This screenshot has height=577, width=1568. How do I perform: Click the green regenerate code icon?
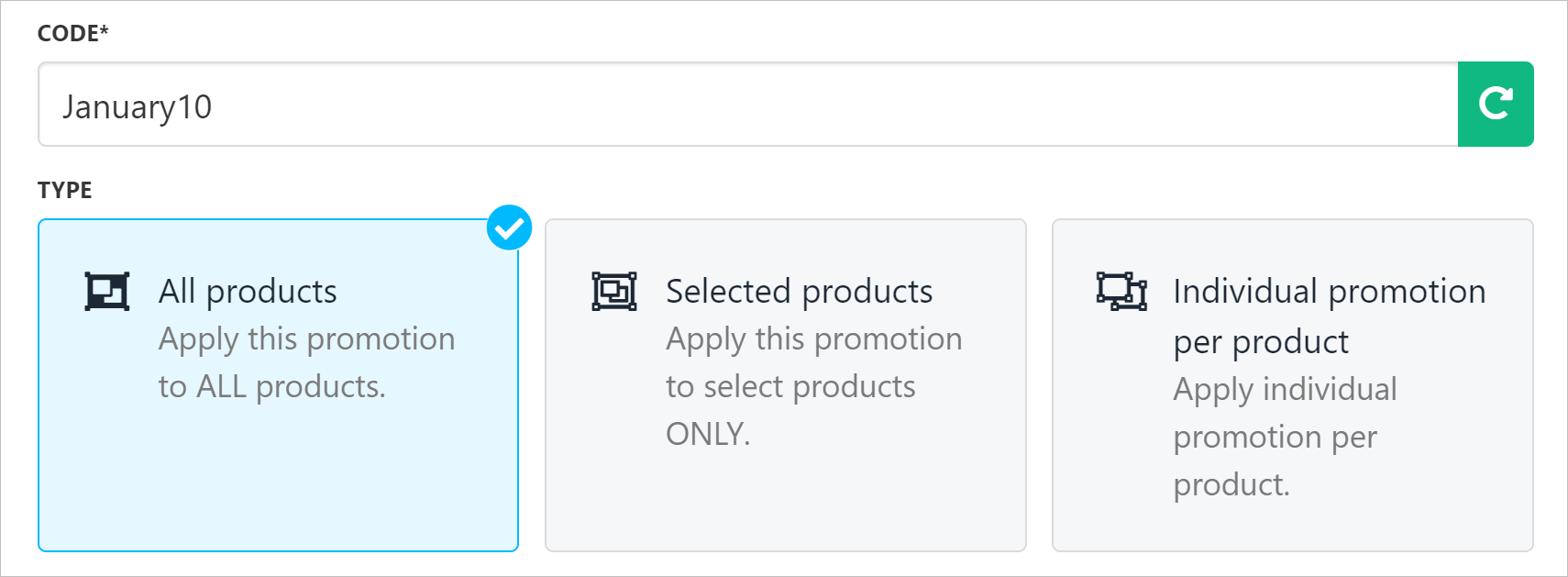click(1496, 104)
